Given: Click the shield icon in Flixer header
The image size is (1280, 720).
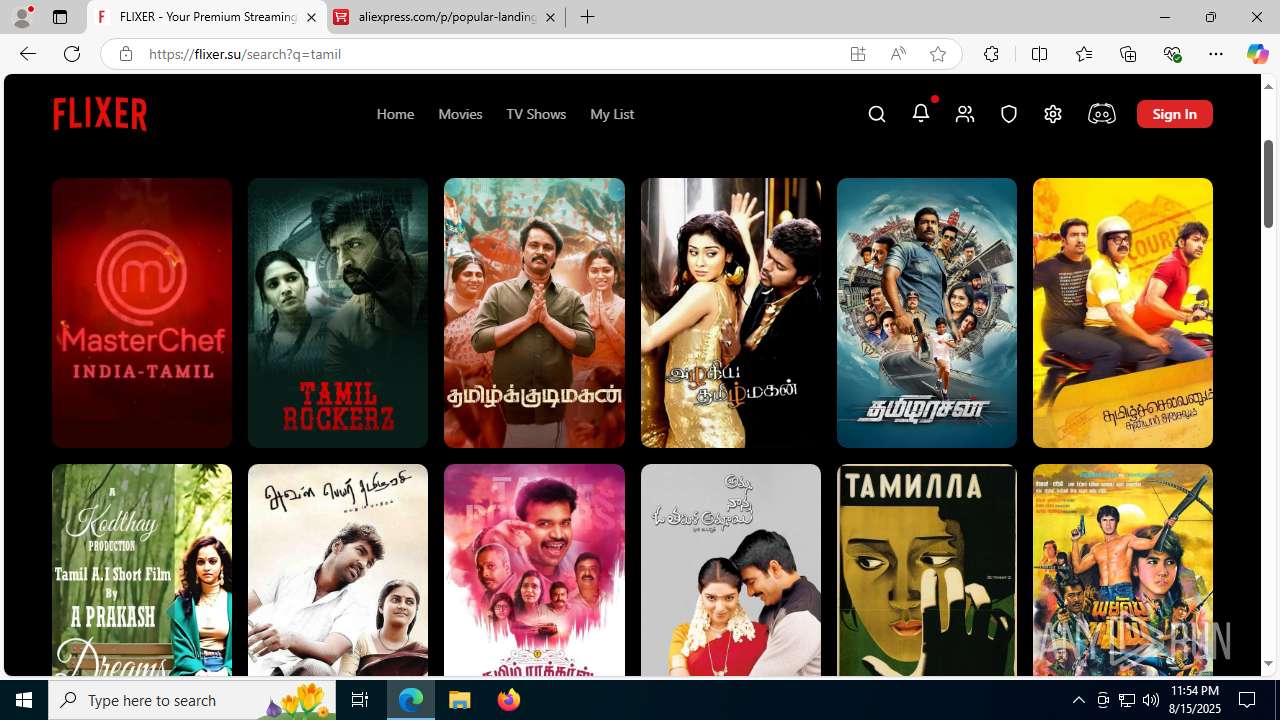Looking at the screenshot, I should (x=1009, y=114).
